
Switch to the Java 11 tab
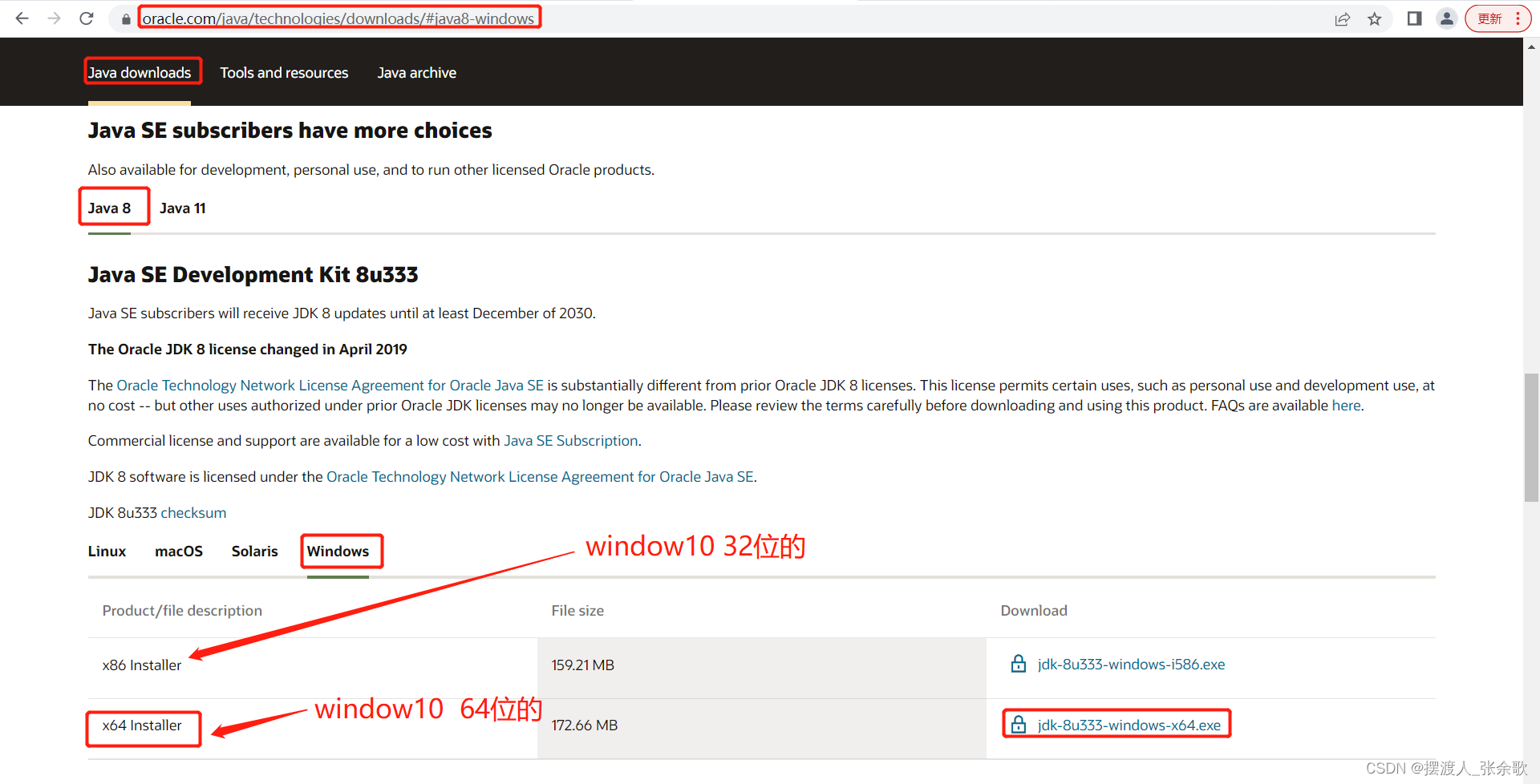pyautogui.click(x=183, y=208)
